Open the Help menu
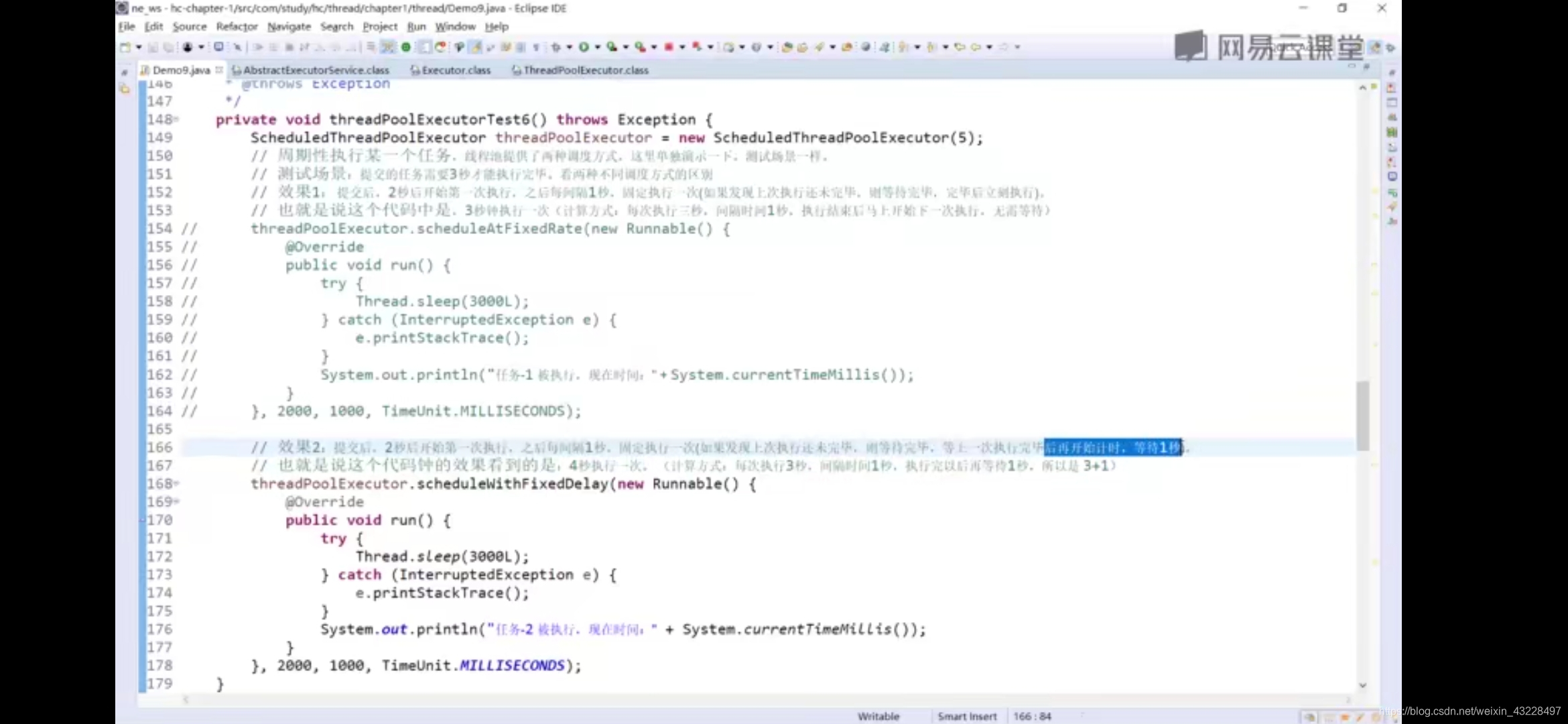1568x724 pixels. 497,27
